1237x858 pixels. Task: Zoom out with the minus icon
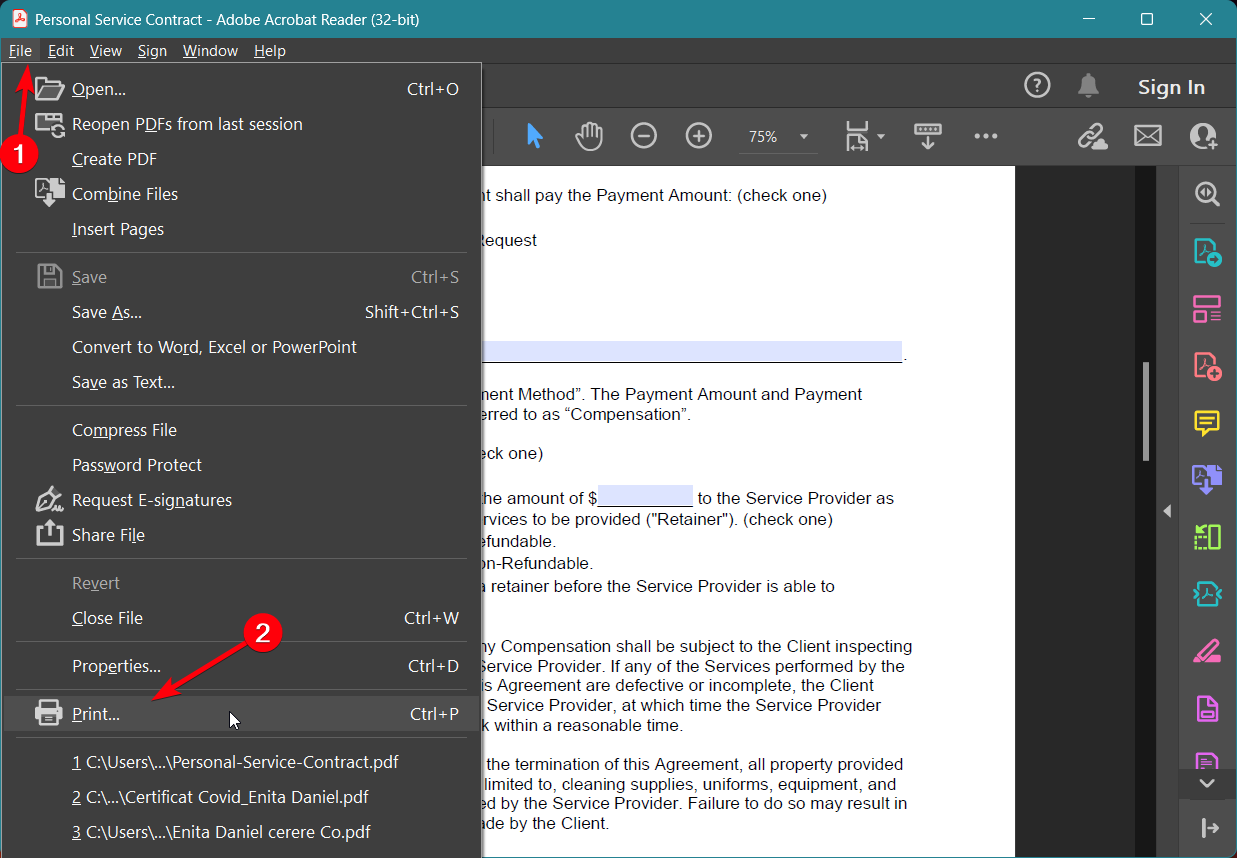pyautogui.click(x=644, y=137)
